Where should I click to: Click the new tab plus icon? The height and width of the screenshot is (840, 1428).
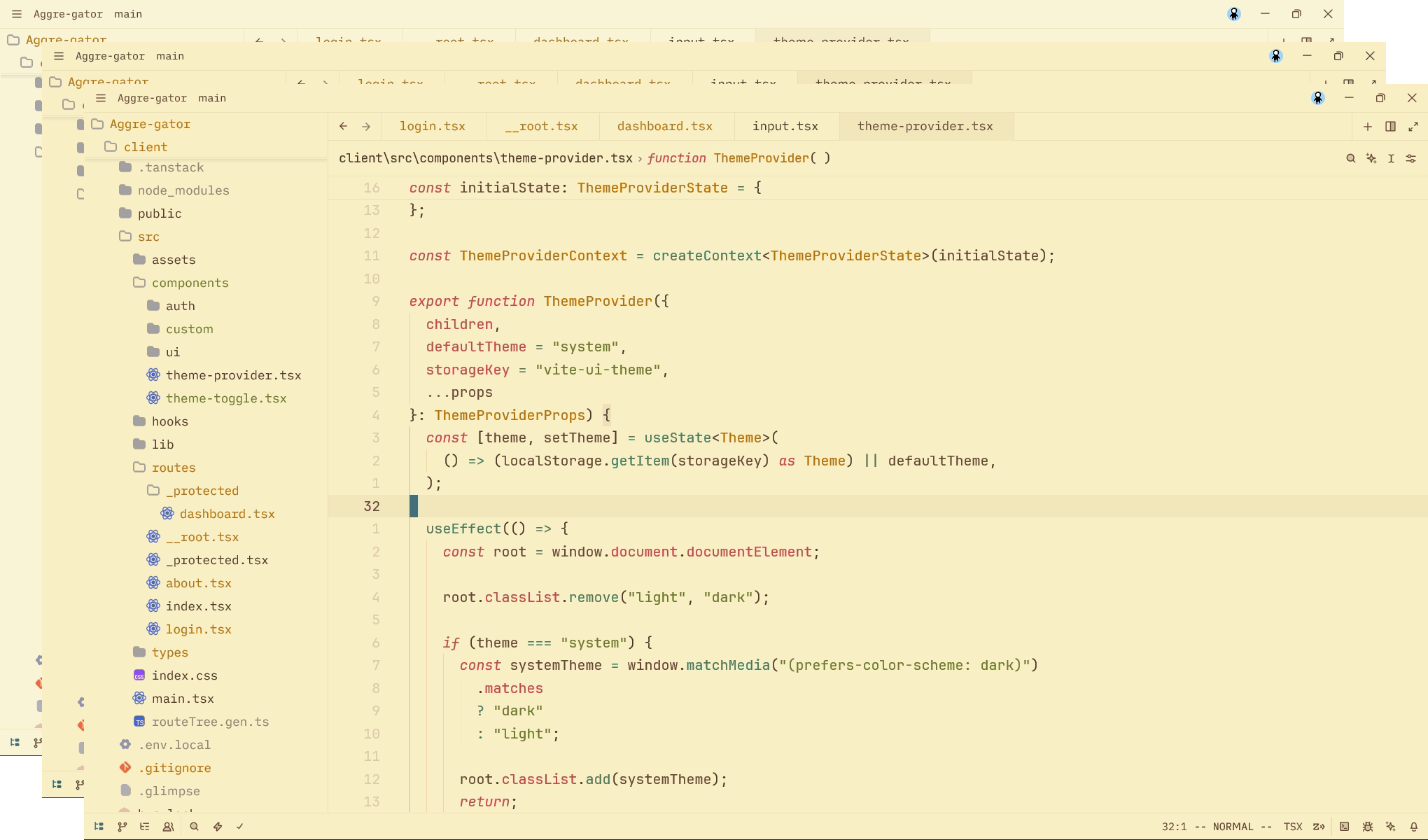pyautogui.click(x=1368, y=127)
